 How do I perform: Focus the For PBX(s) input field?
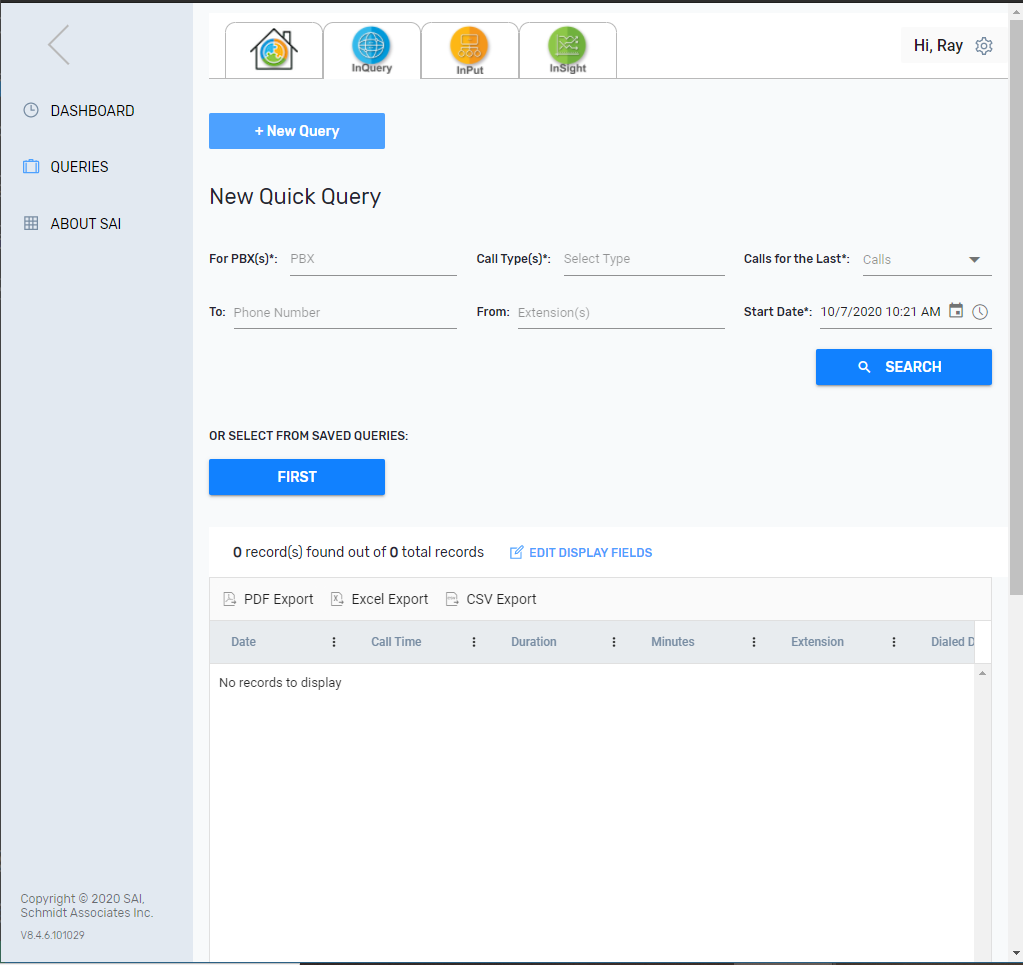373,259
